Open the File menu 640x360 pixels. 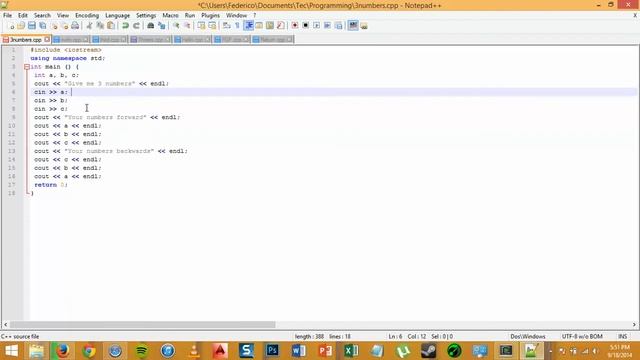[7, 16]
